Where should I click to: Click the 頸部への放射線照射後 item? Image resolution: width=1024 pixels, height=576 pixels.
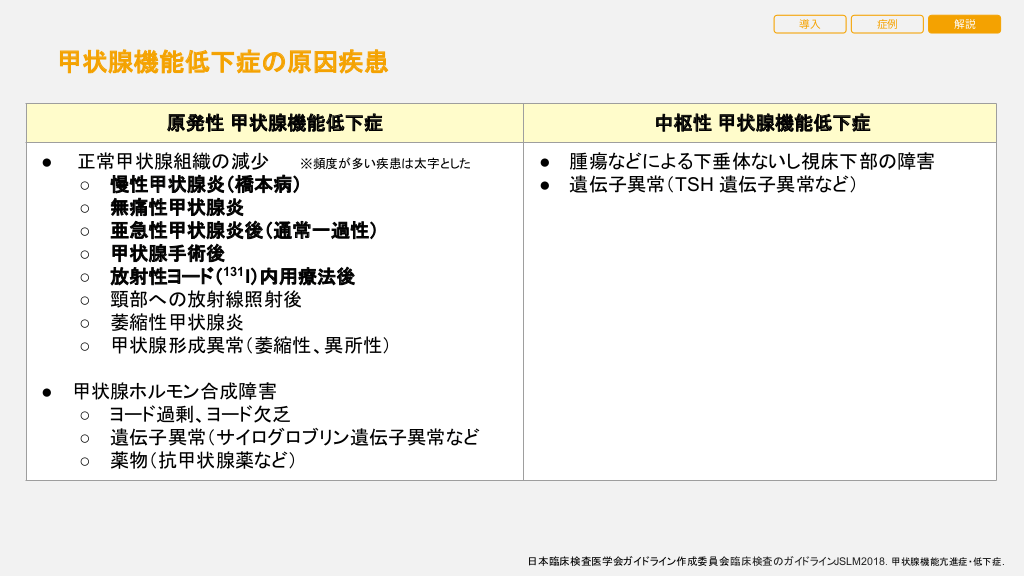tap(205, 299)
